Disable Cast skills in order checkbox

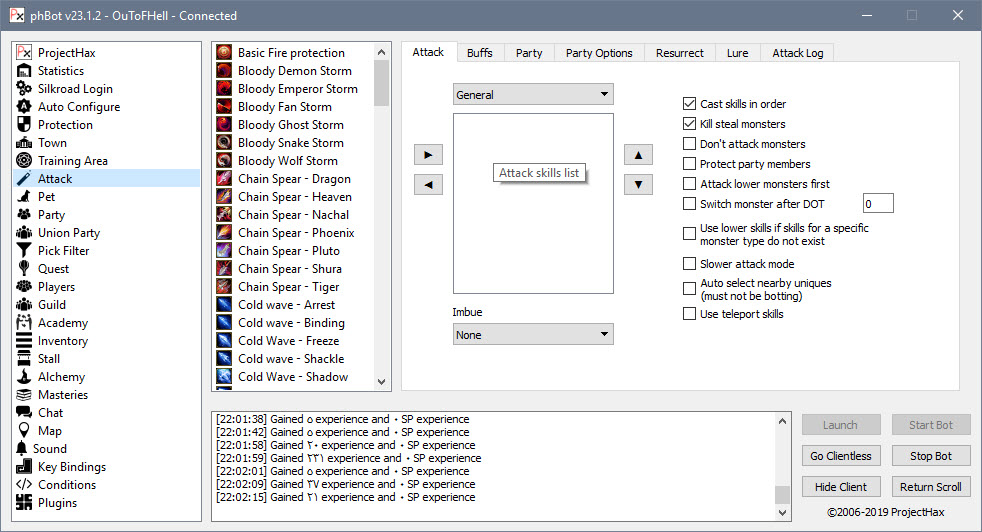(x=689, y=104)
